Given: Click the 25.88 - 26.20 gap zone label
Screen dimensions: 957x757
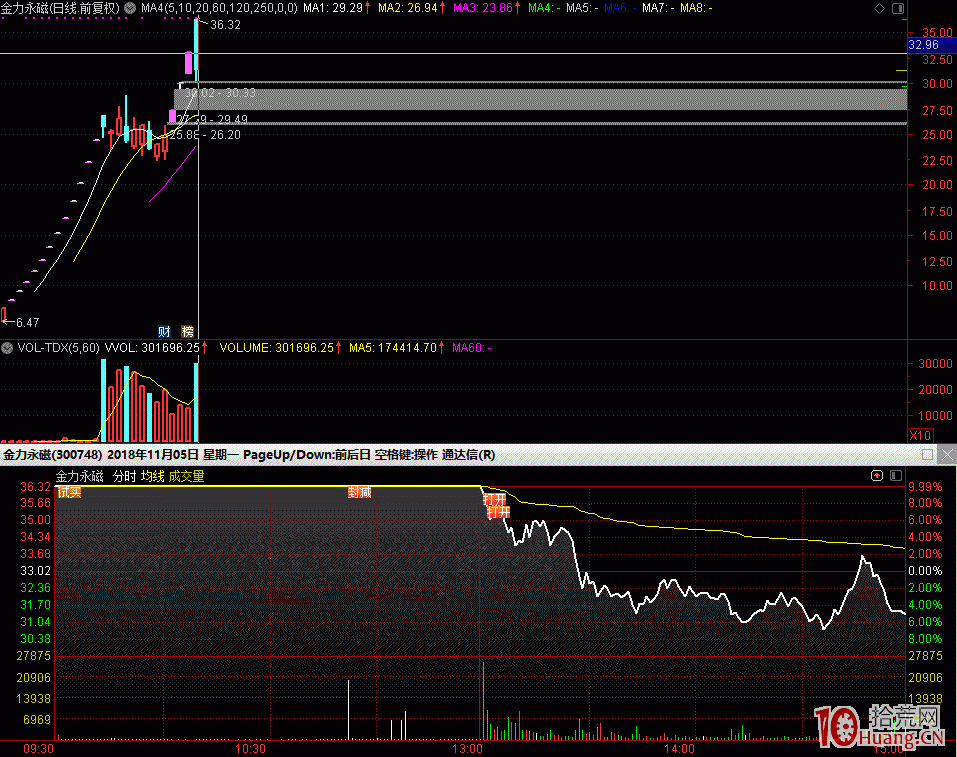Looking at the screenshot, I should pyautogui.click(x=205, y=135).
